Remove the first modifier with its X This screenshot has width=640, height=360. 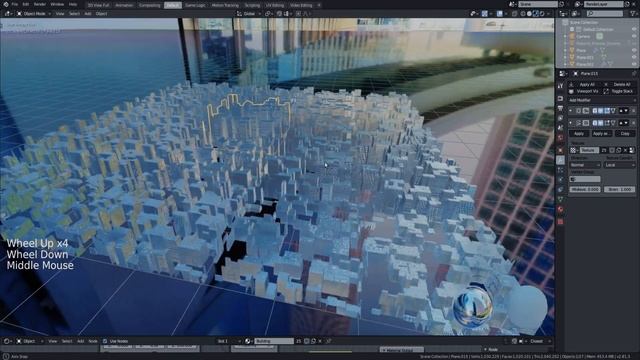(633, 111)
